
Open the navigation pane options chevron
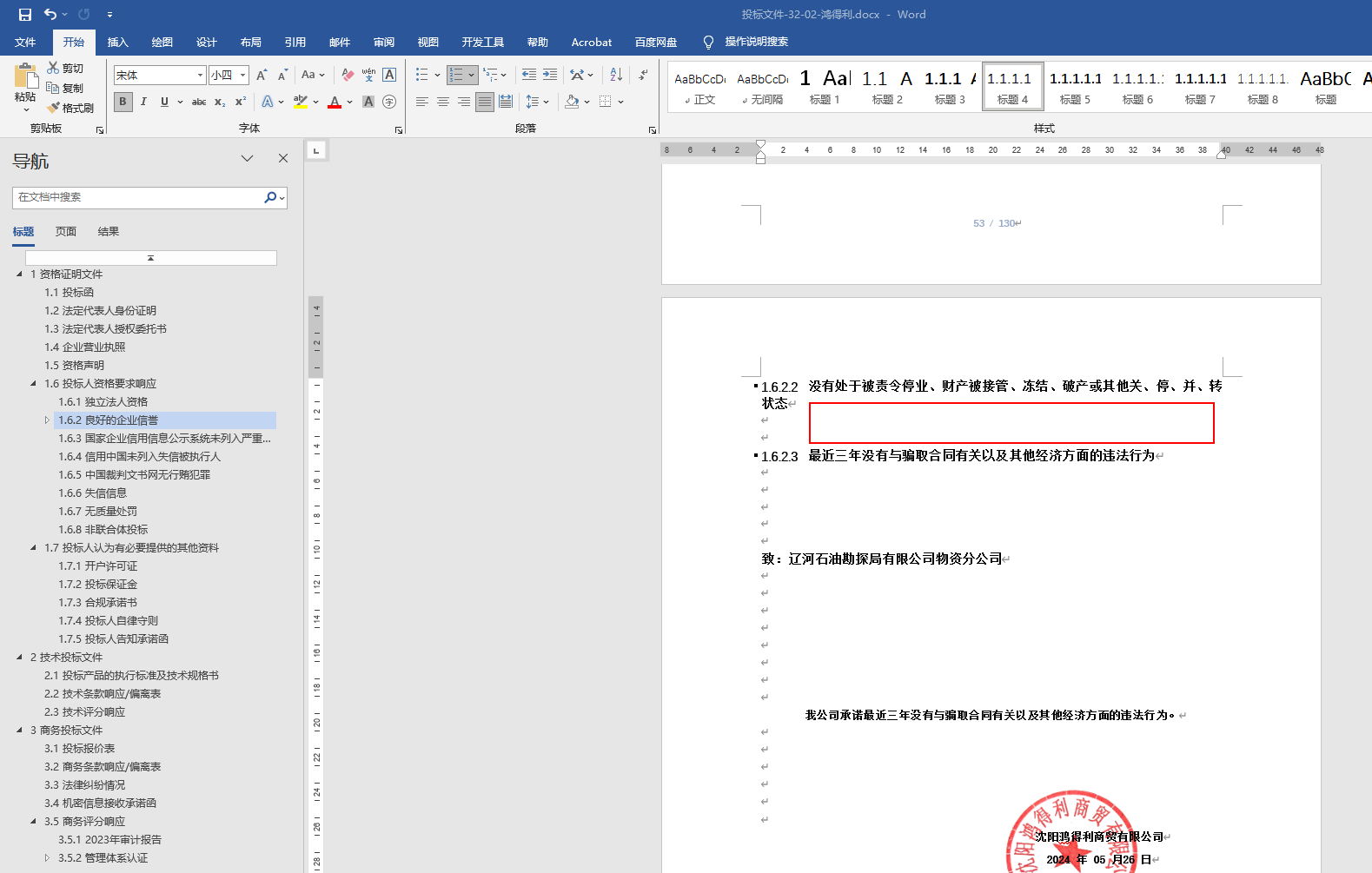coord(248,158)
